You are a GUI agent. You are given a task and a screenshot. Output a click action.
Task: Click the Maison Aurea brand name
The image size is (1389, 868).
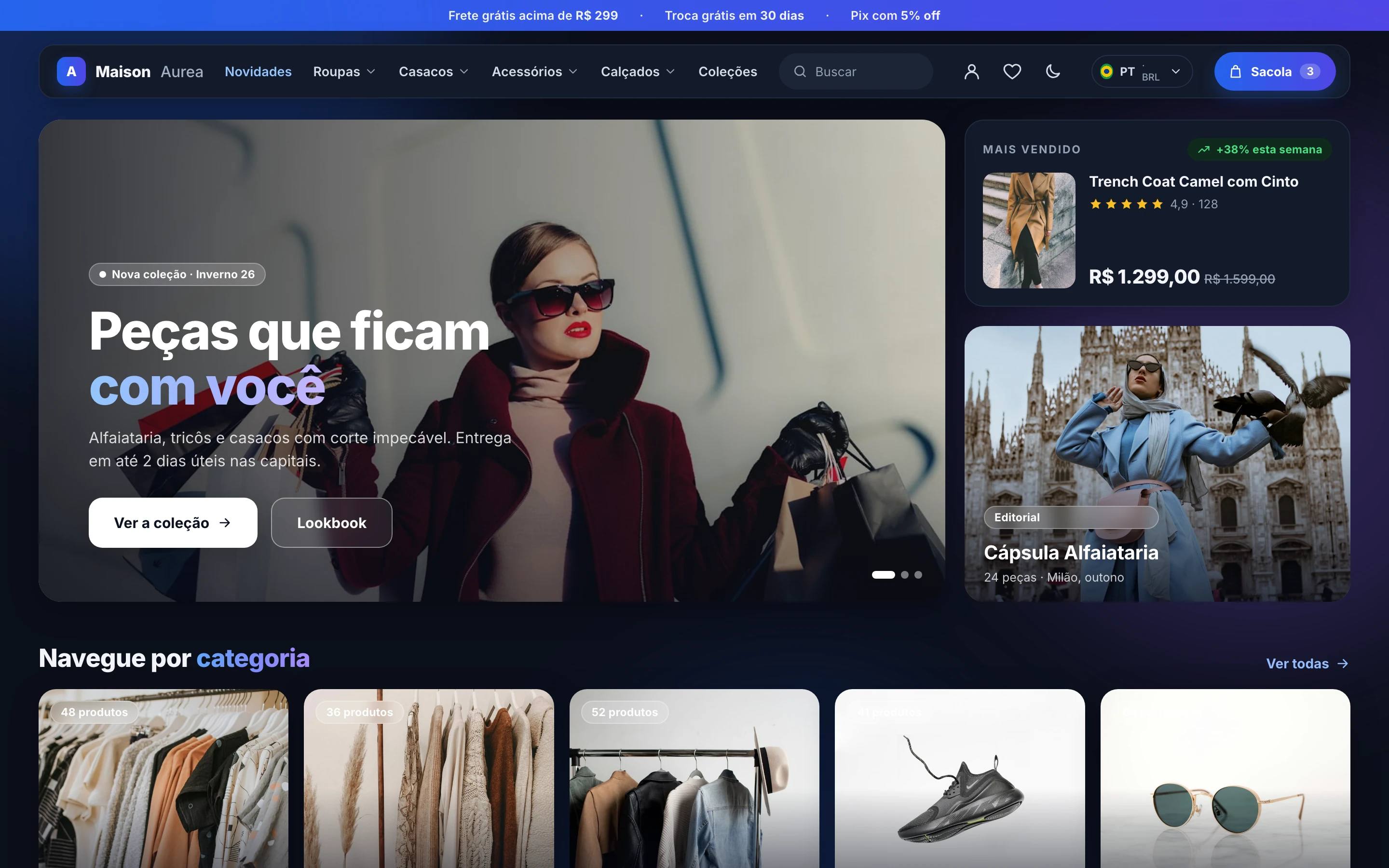[x=149, y=72]
